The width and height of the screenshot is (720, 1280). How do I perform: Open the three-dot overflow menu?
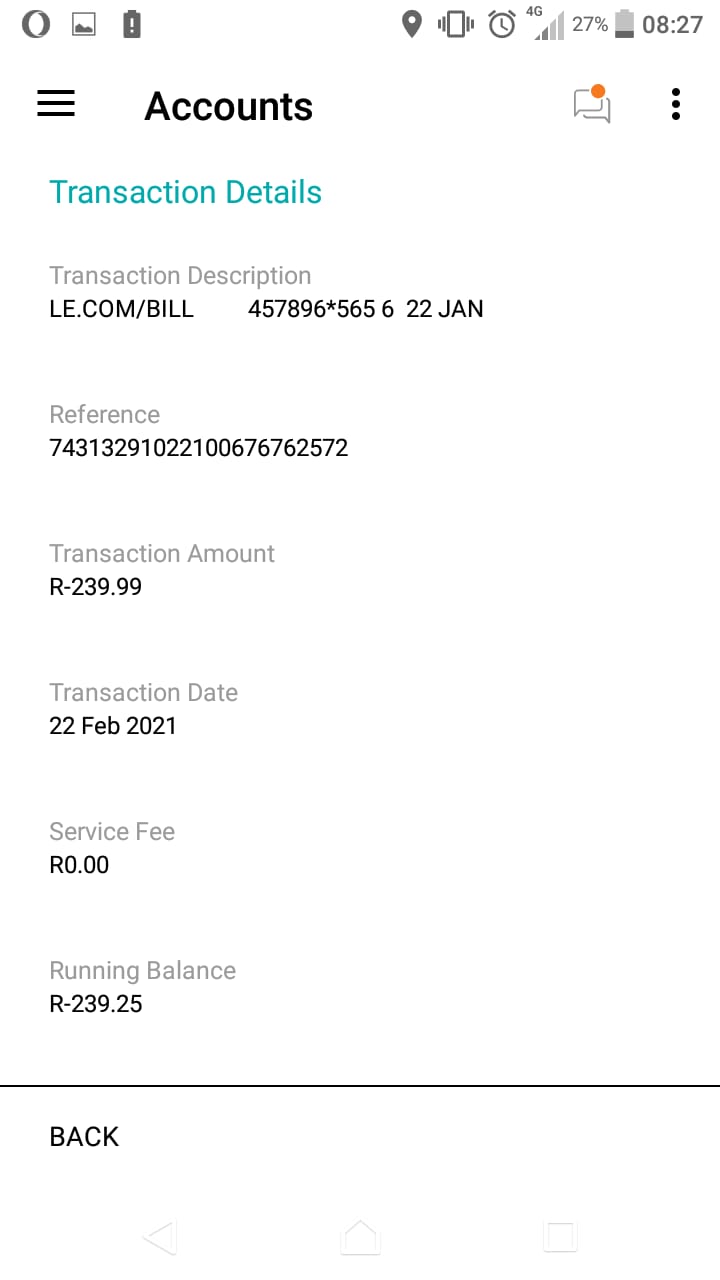(x=676, y=105)
